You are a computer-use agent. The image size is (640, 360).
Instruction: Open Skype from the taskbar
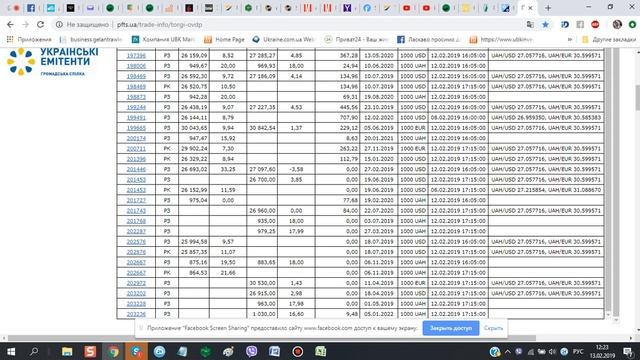tap(136, 351)
